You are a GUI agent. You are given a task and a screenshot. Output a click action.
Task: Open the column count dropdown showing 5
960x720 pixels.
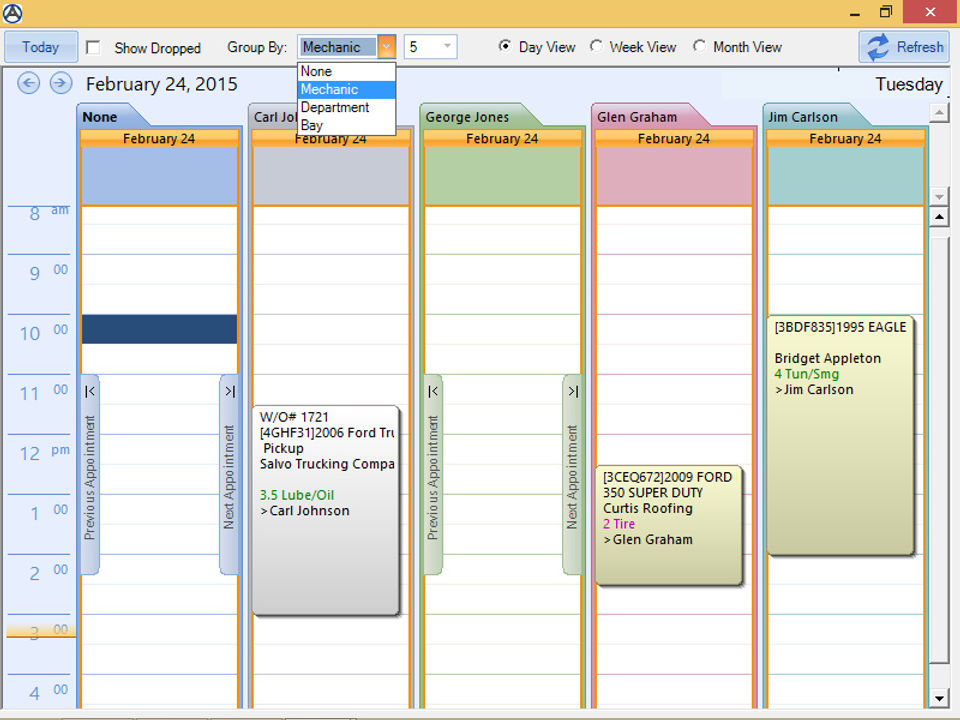tap(447, 47)
